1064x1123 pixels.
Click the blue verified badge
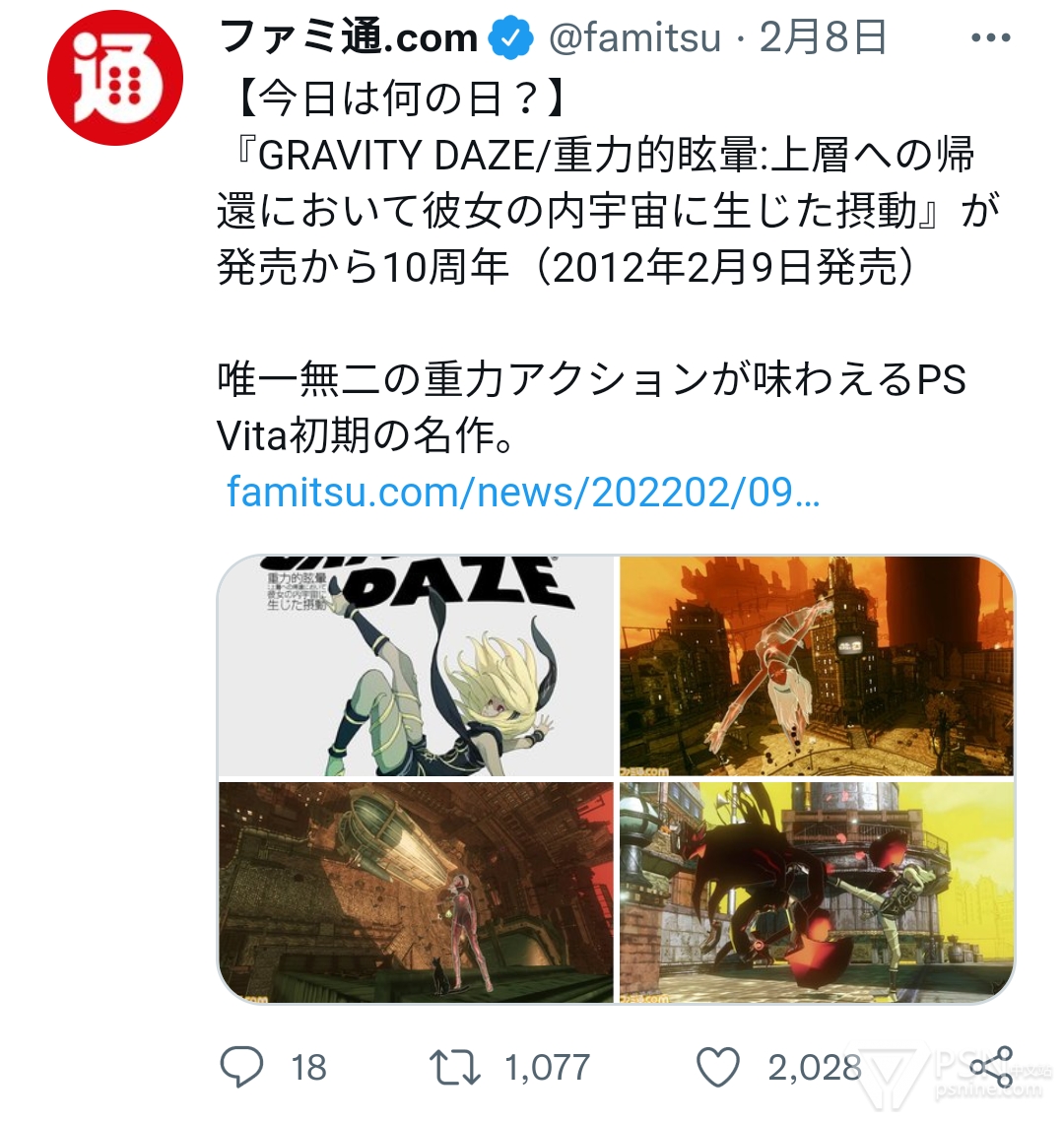click(x=510, y=38)
